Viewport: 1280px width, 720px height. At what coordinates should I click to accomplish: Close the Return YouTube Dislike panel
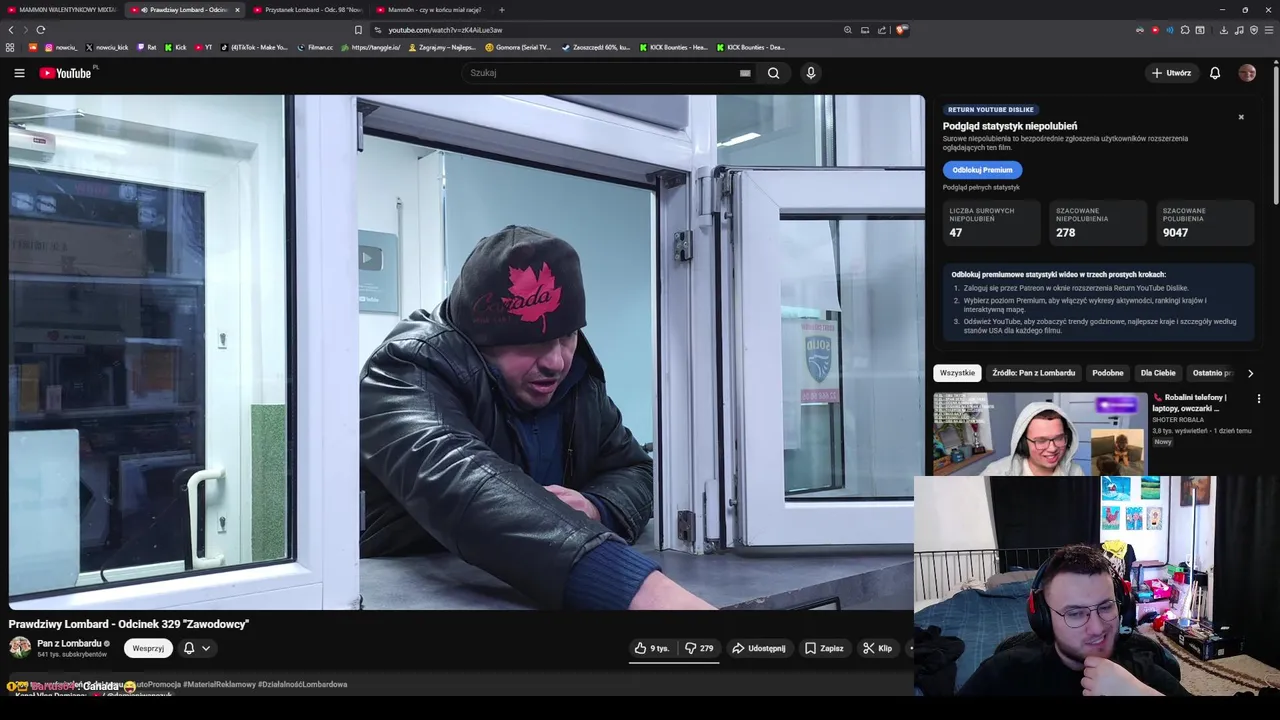click(1241, 117)
